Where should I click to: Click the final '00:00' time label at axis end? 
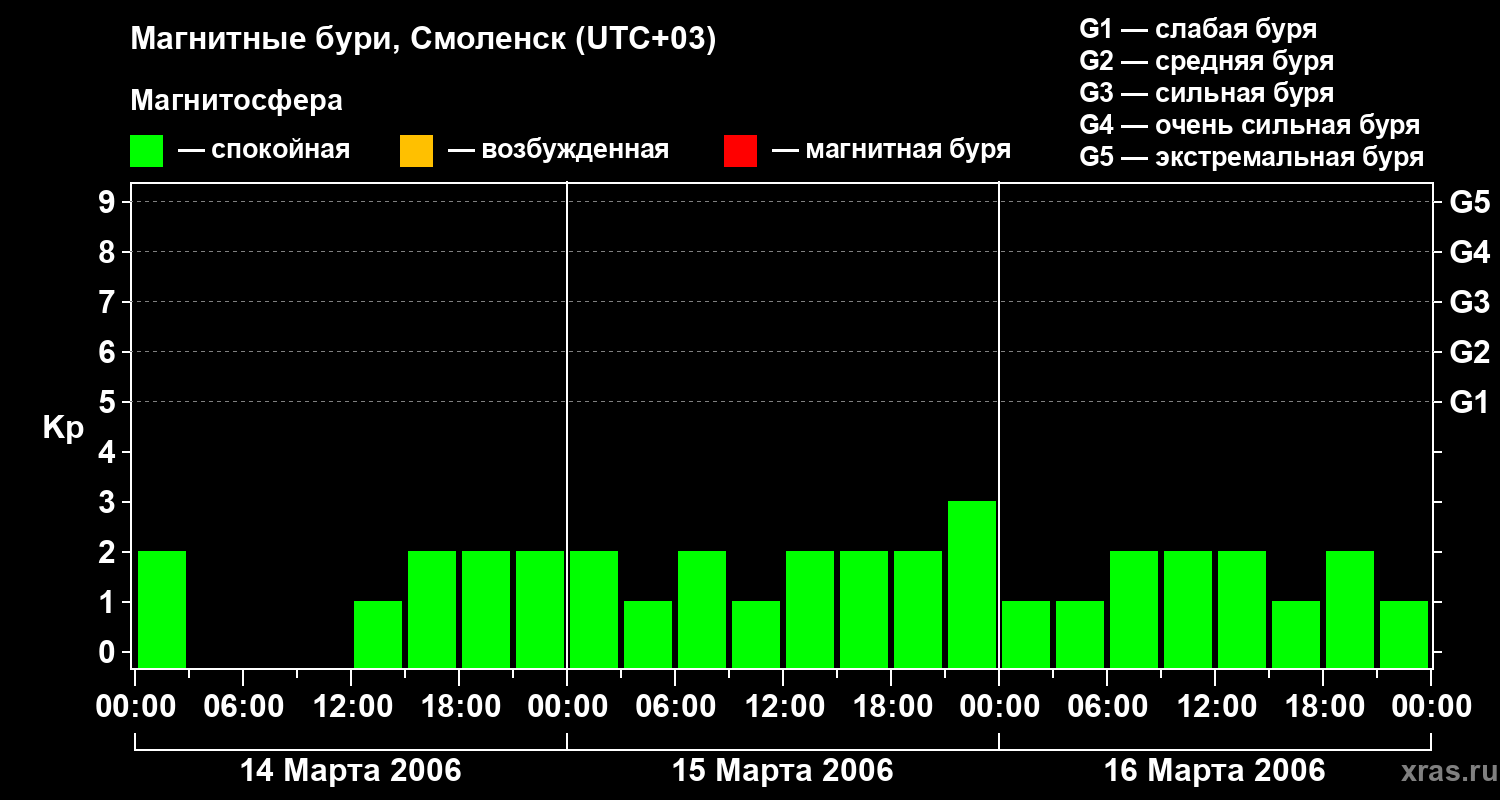coord(1431,707)
